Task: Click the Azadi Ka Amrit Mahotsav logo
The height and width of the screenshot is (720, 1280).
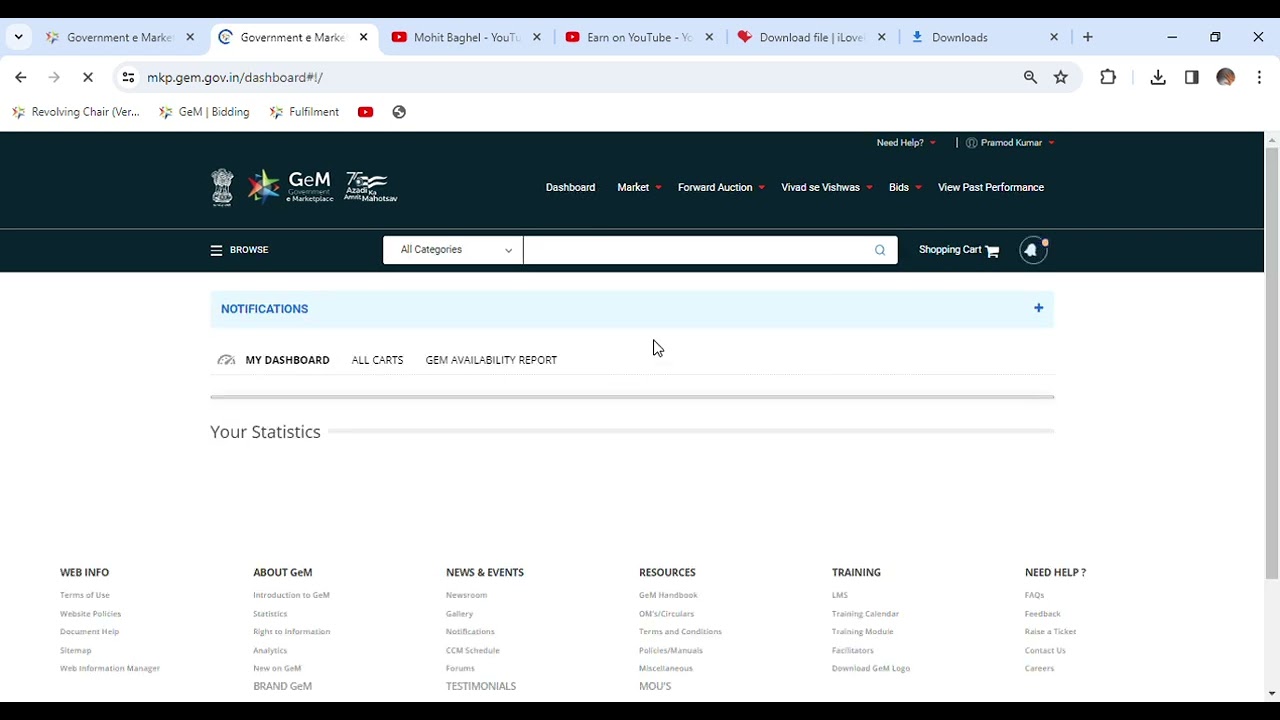Action: 371,187
